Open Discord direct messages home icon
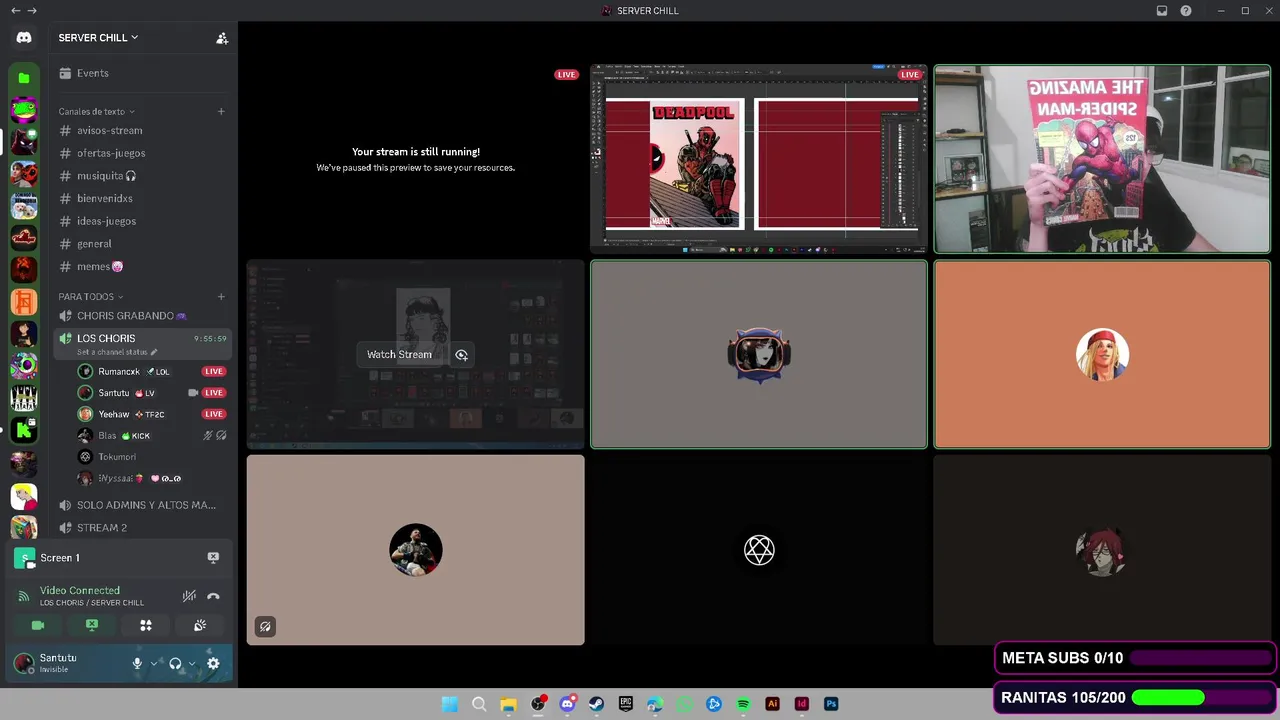The height and width of the screenshot is (720, 1280). pyautogui.click(x=24, y=38)
